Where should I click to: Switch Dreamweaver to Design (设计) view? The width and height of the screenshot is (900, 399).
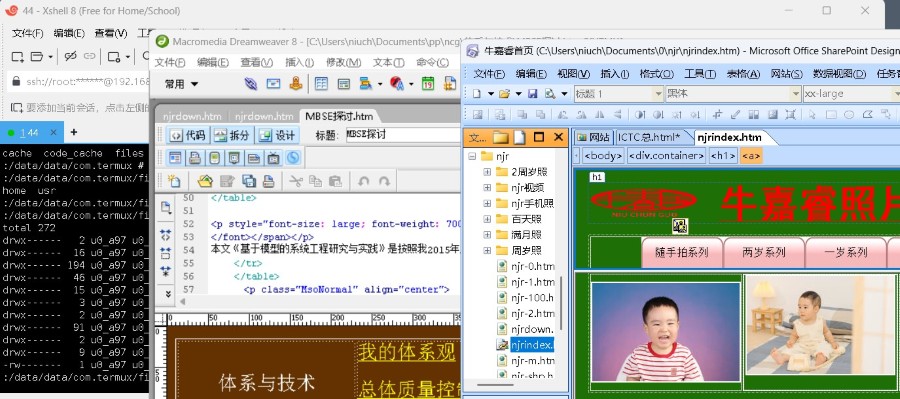pyautogui.click(x=277, y=135)
